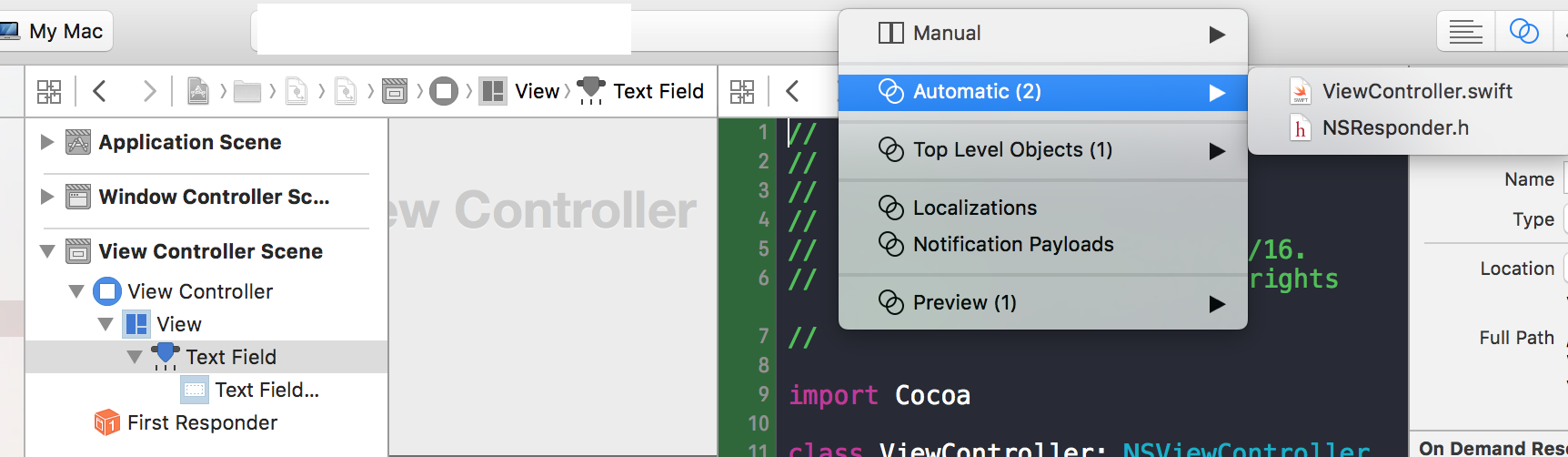Click the My Mac destination selector

56,32
